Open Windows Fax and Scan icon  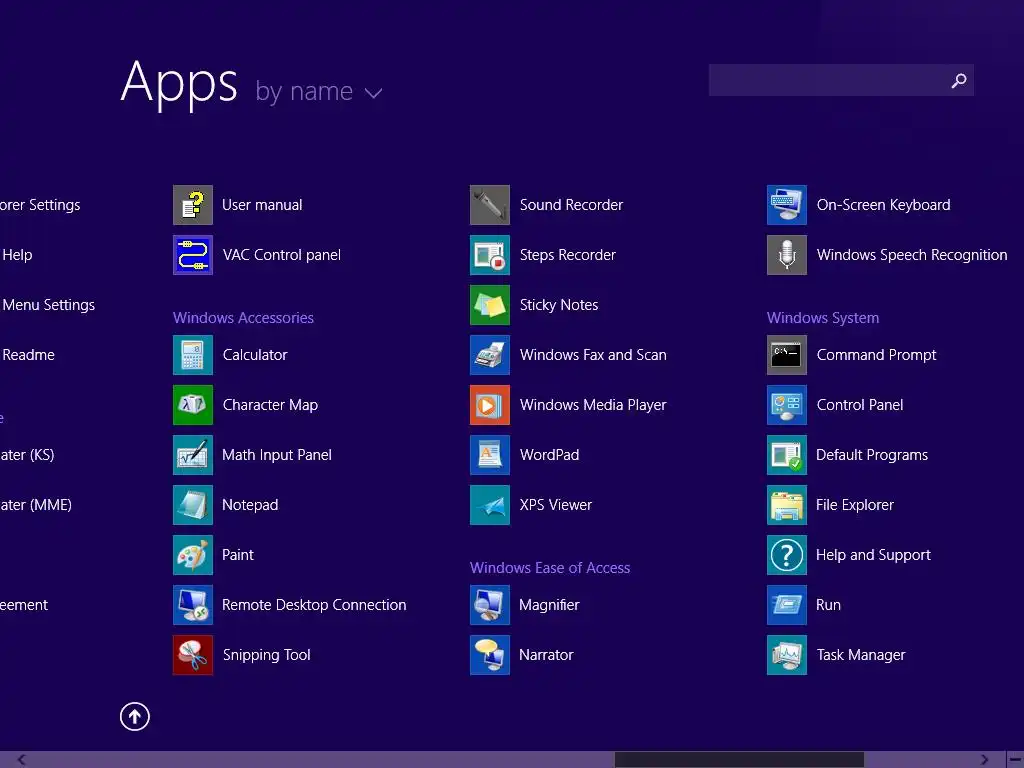490,355
